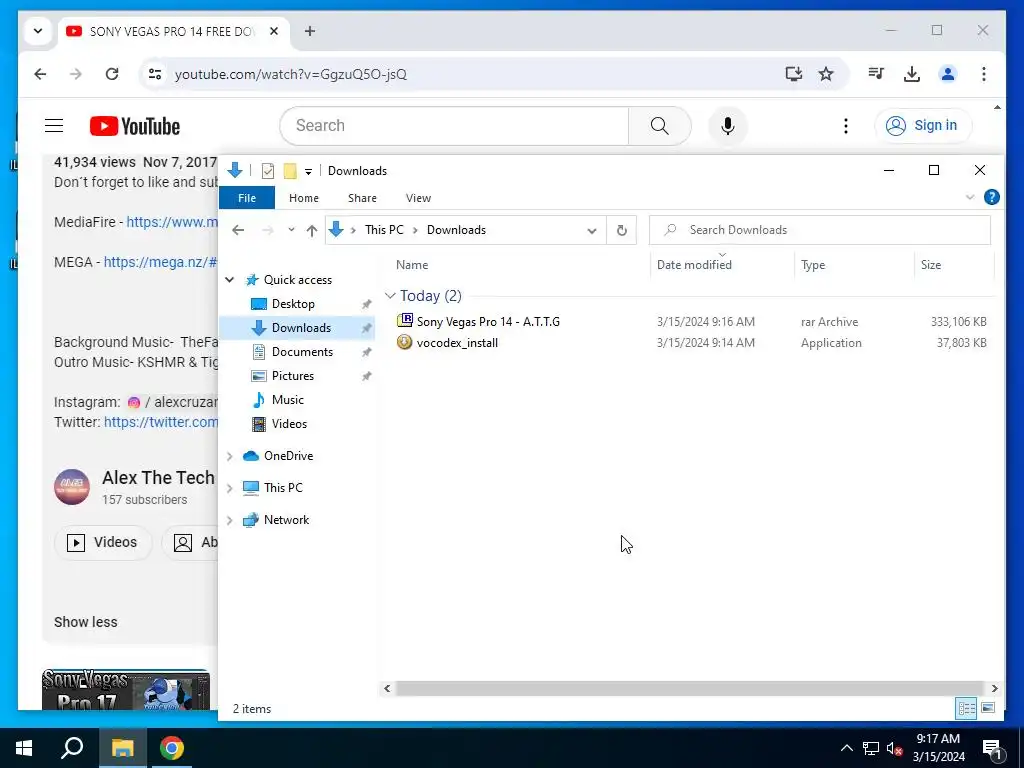Expand the OneDrive tree node

(230, 456)
